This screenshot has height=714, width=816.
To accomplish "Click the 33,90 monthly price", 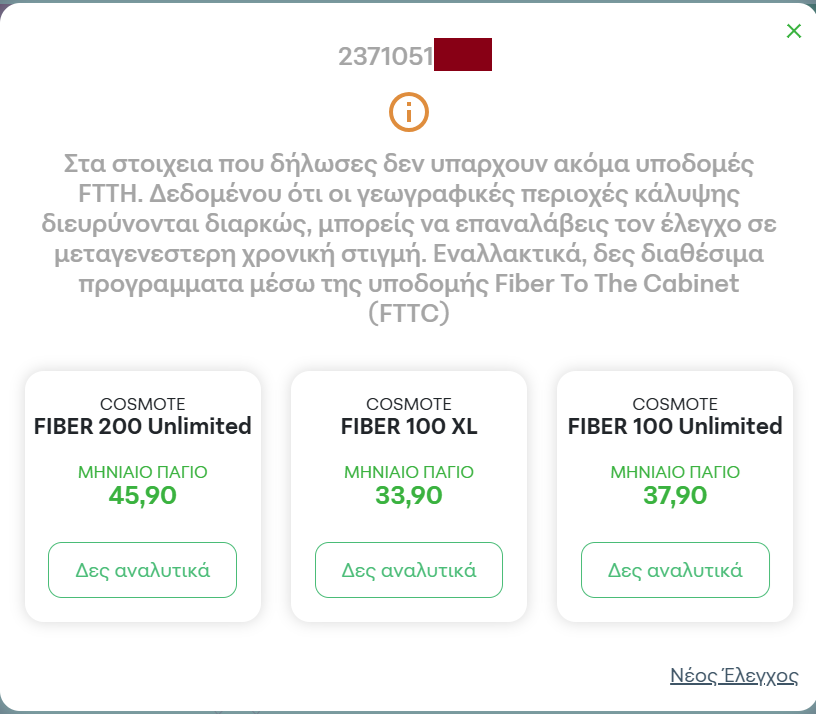I will tap(409, 495).
